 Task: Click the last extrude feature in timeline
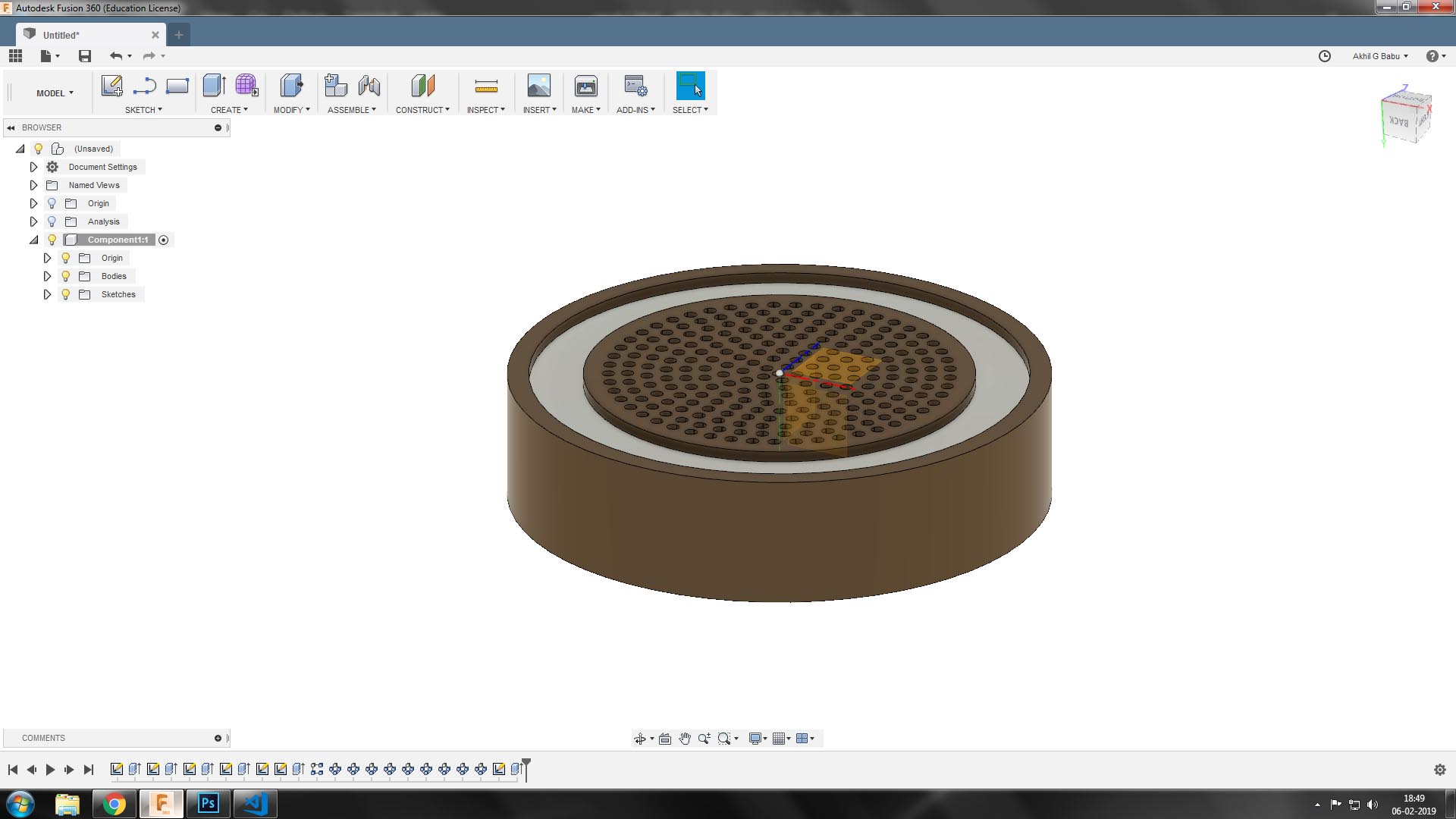tap(516, 769)
